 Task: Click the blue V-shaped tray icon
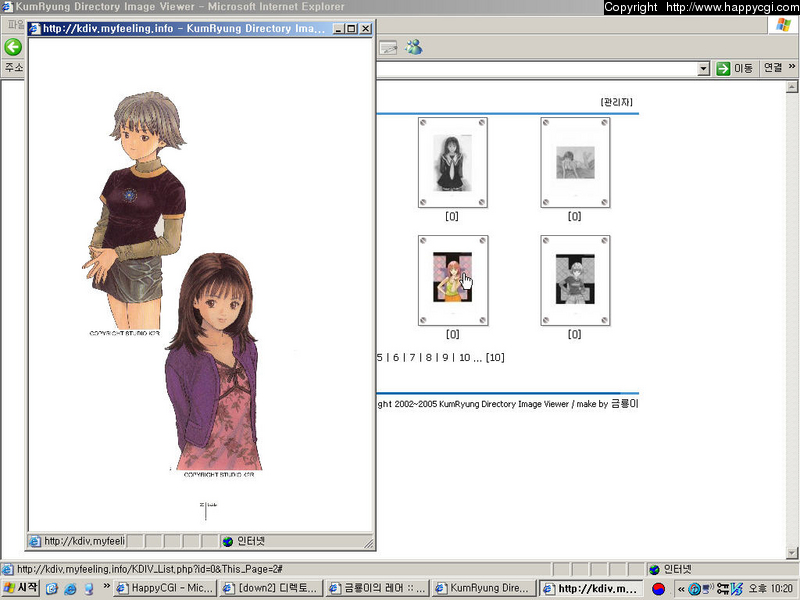coord(736,589)
